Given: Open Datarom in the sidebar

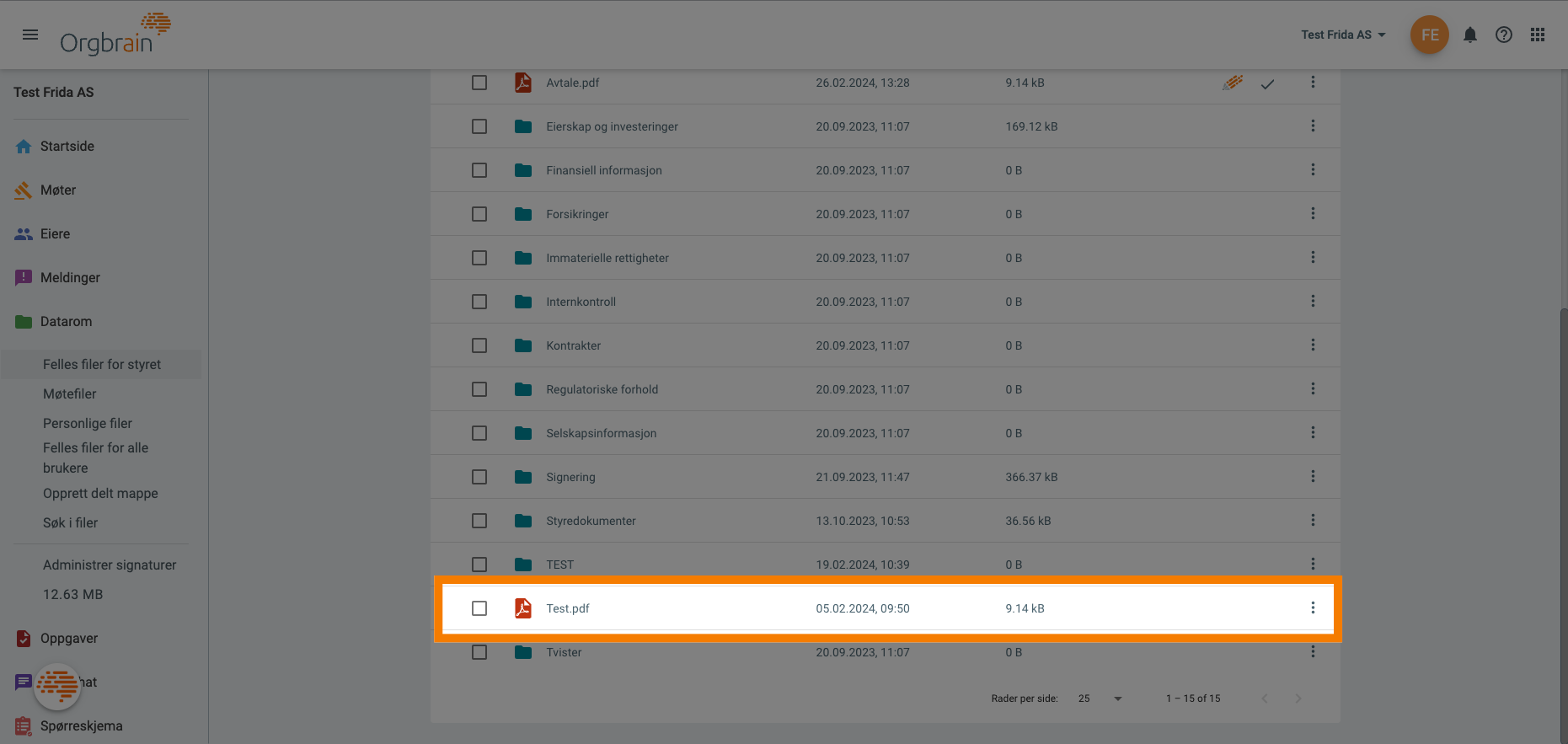Looking at the screenshot, I should pyautogui.click(x=67, y=321).
